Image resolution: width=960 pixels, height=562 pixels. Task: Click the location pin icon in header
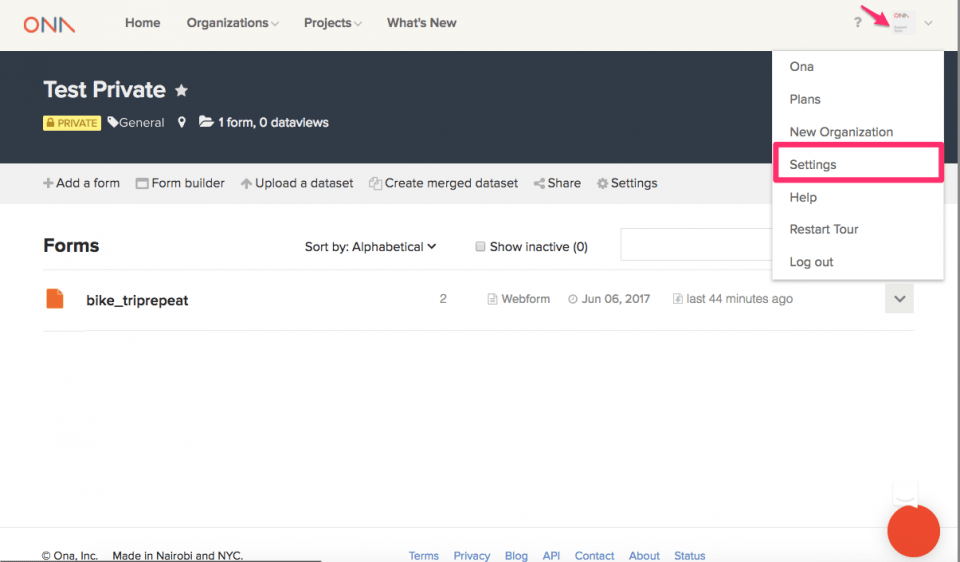pos(181,122)
